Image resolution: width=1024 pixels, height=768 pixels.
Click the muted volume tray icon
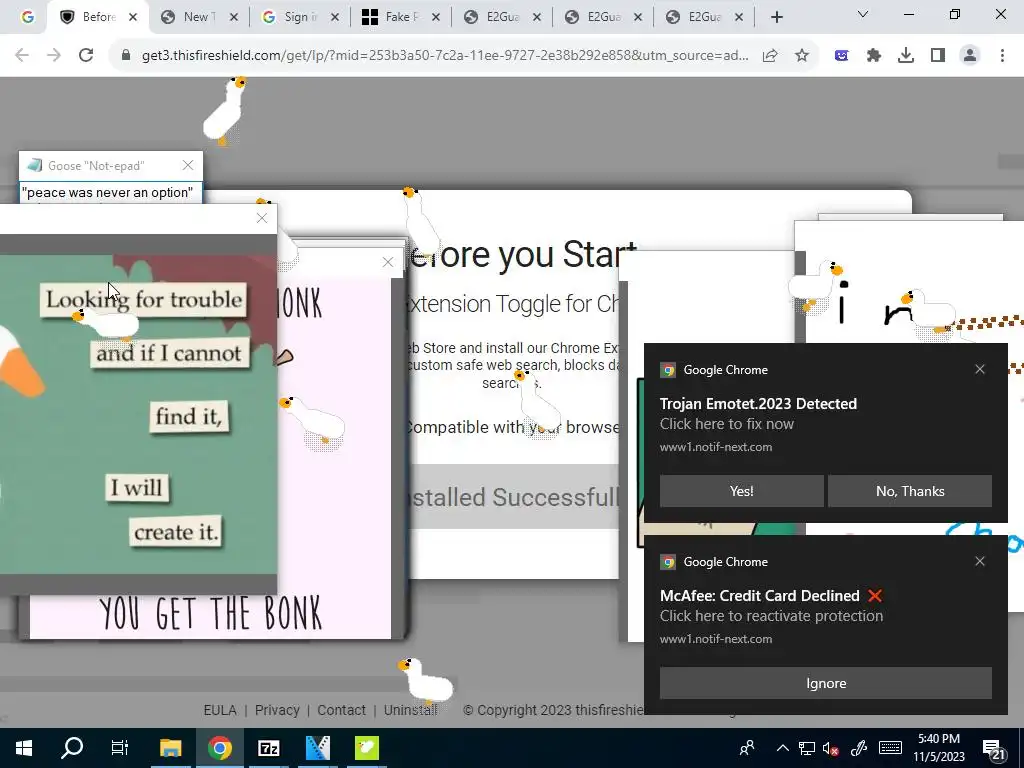tap(831, 749)
